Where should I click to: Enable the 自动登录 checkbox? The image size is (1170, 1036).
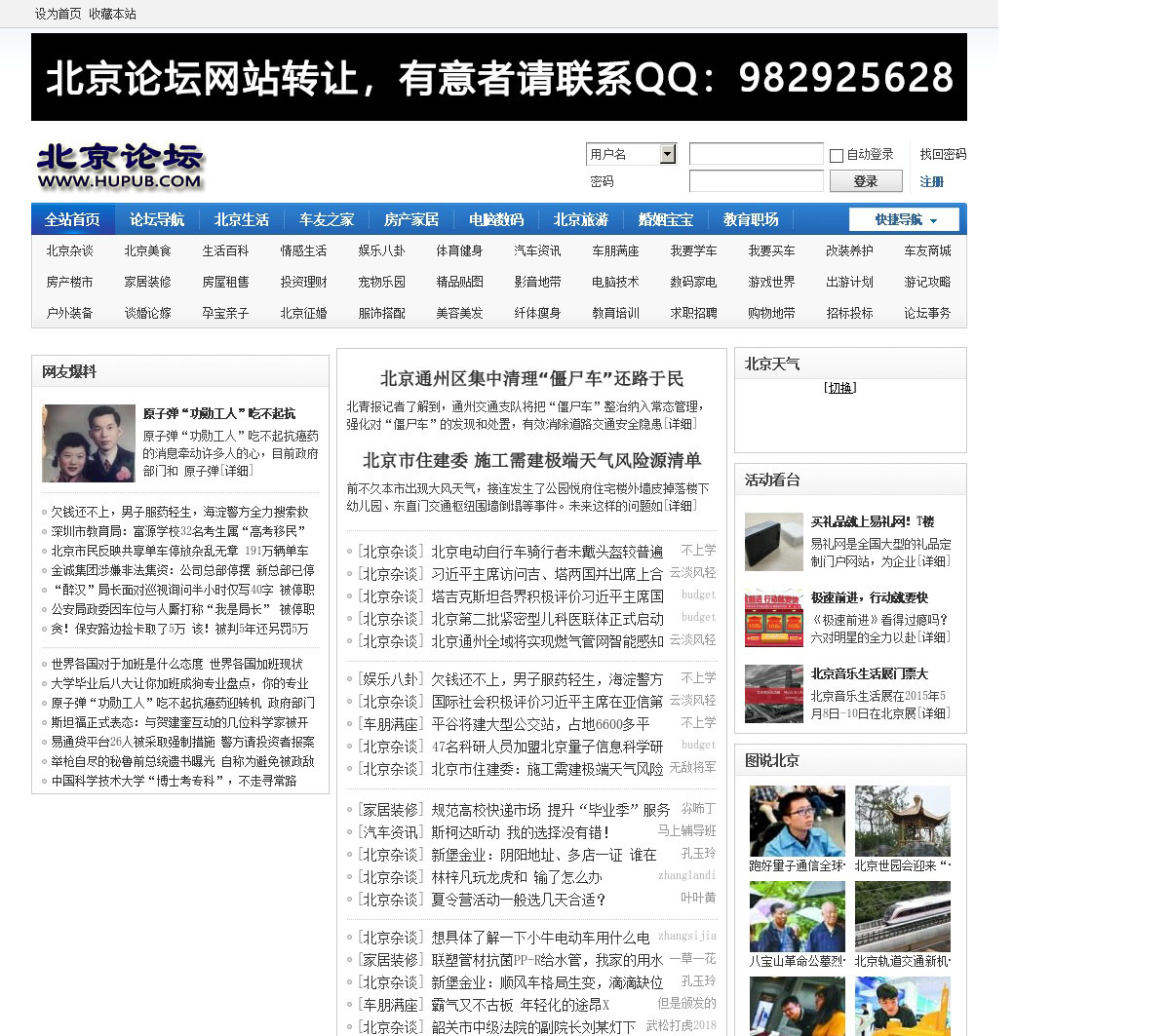837,155
